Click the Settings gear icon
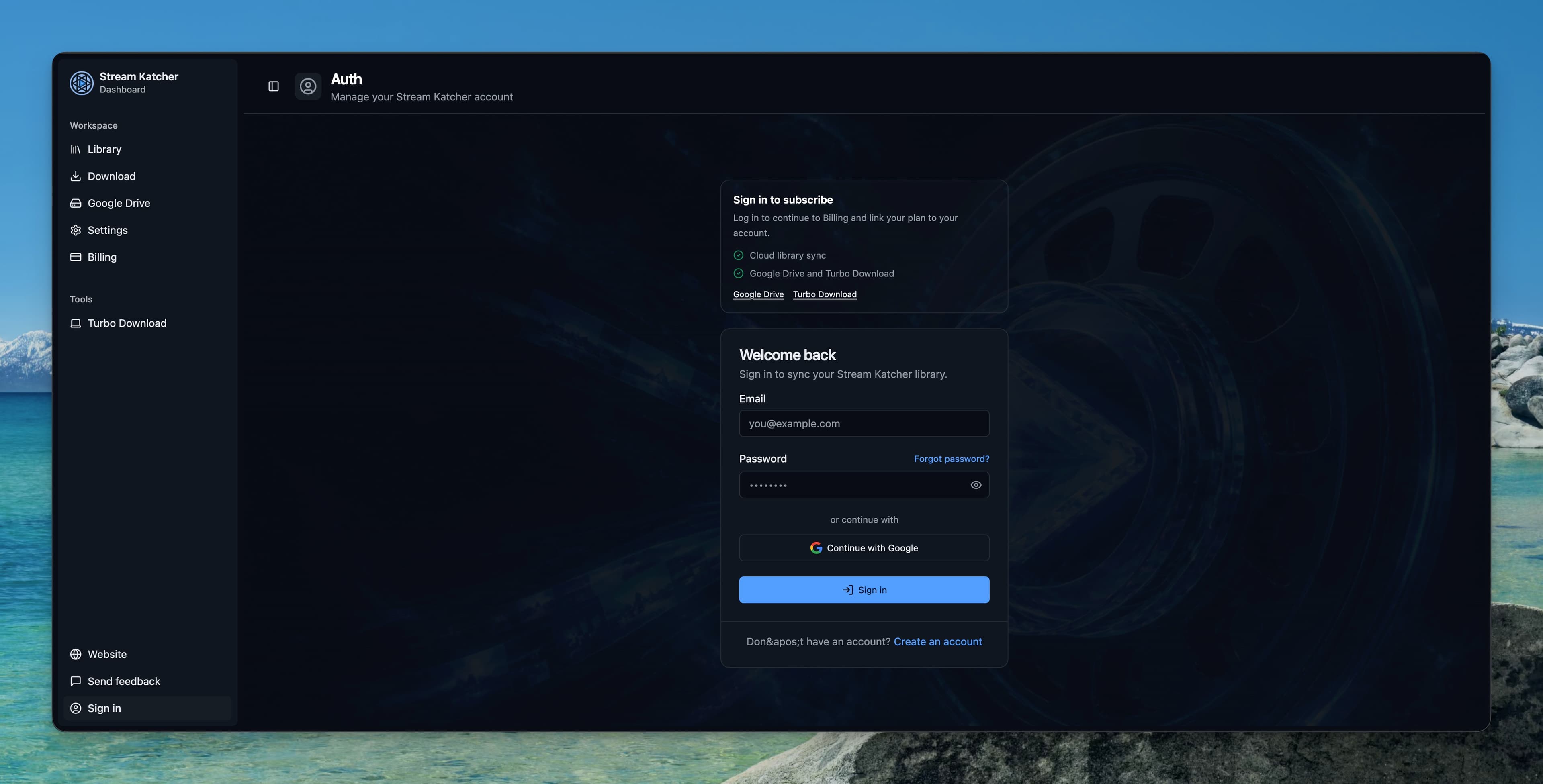The image size is (1543, 784). click(76, 230)
